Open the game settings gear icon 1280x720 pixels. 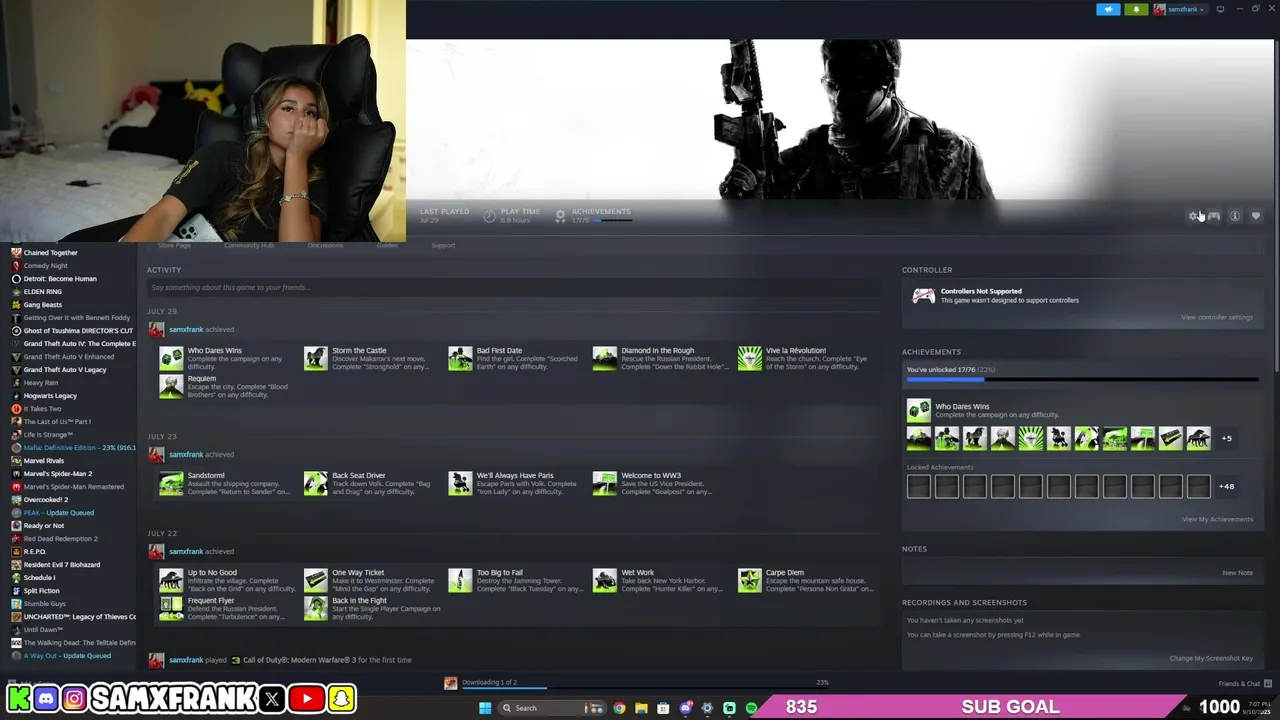(1193, 216)
